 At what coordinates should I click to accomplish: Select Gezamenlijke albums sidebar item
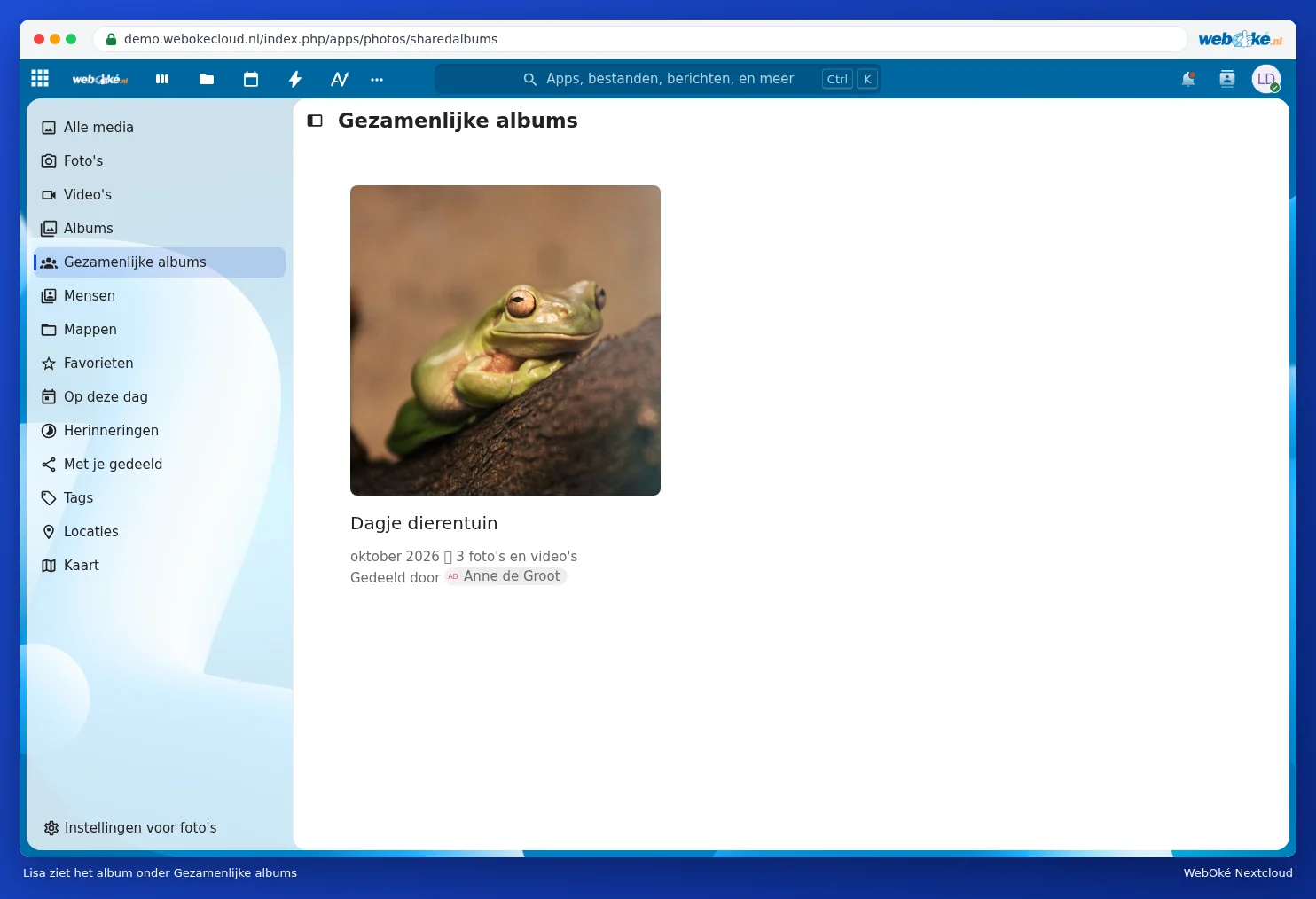(x=160, y=262)
